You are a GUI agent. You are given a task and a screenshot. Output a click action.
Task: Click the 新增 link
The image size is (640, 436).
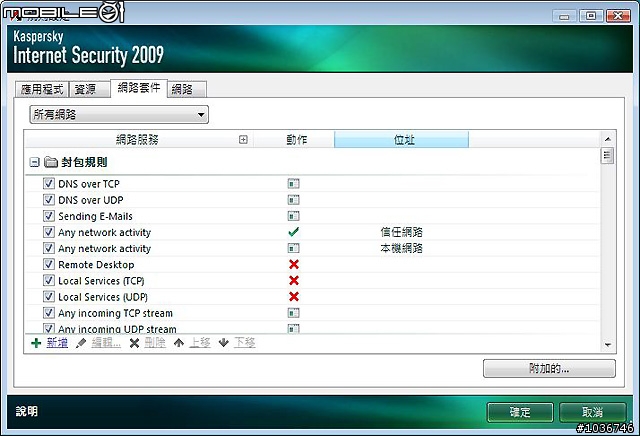point(57,343)
